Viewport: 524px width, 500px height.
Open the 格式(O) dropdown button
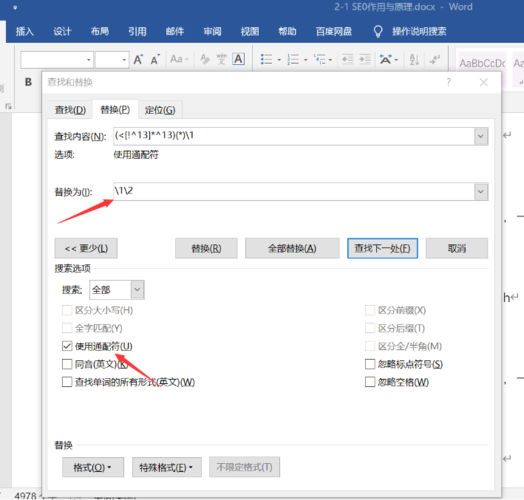pyautogui.click(x=93, y=467)
